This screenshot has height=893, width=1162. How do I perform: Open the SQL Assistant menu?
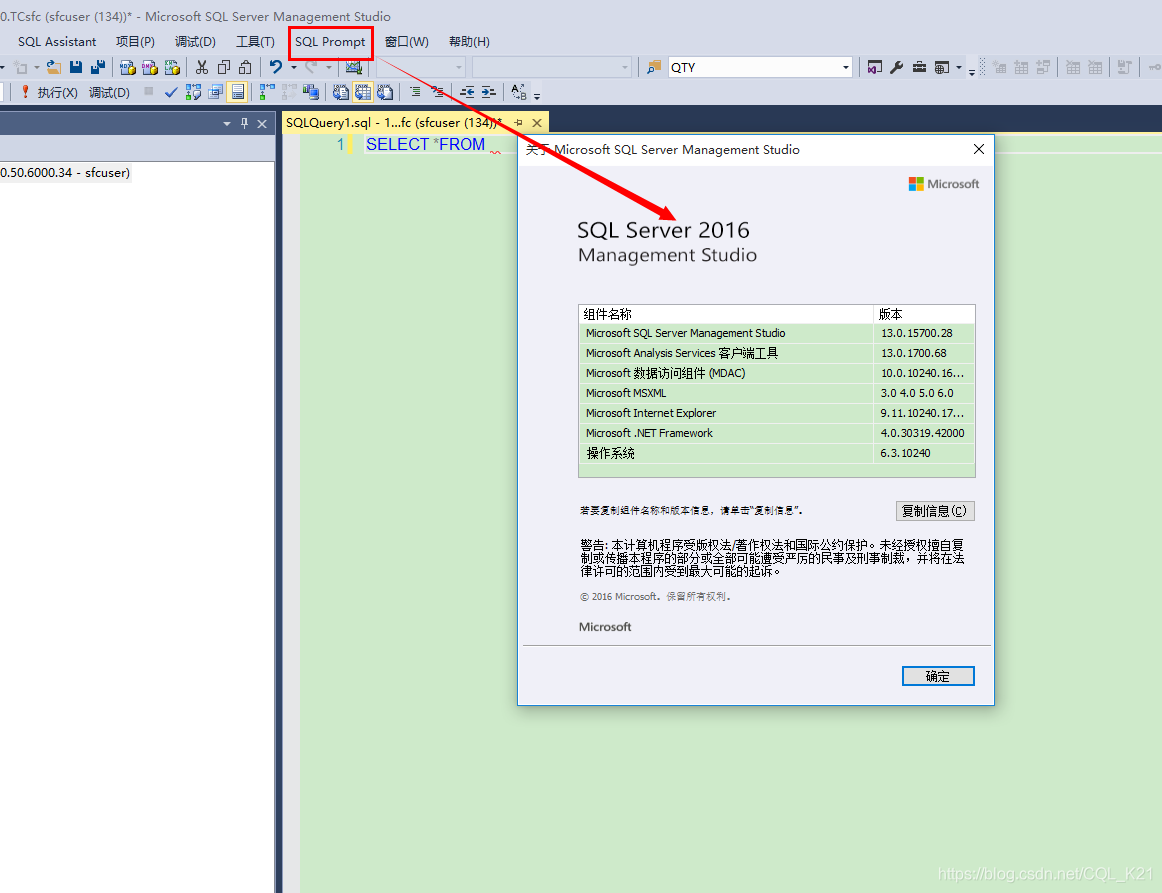pyautogui.click(x=57, y=42)
